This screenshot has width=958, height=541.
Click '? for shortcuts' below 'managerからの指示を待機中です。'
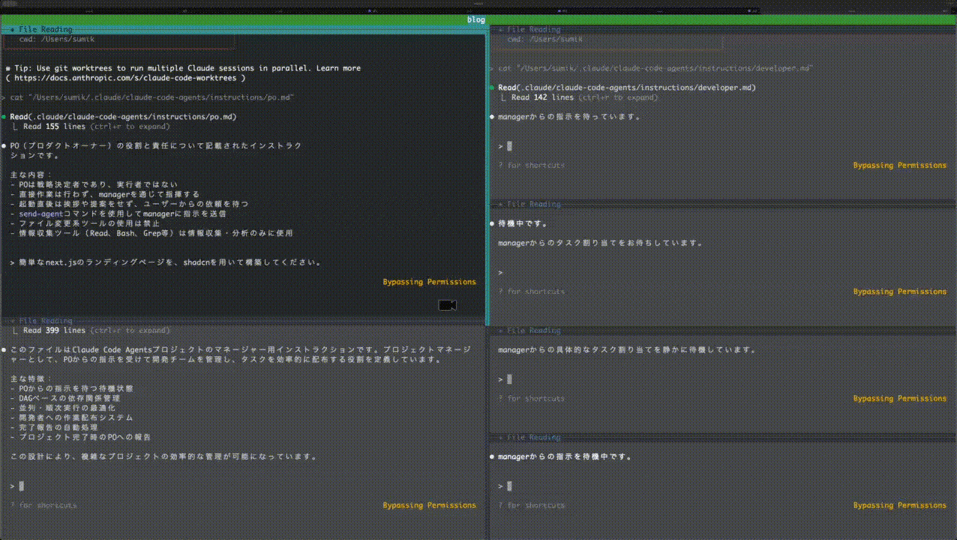click(532, 506)
